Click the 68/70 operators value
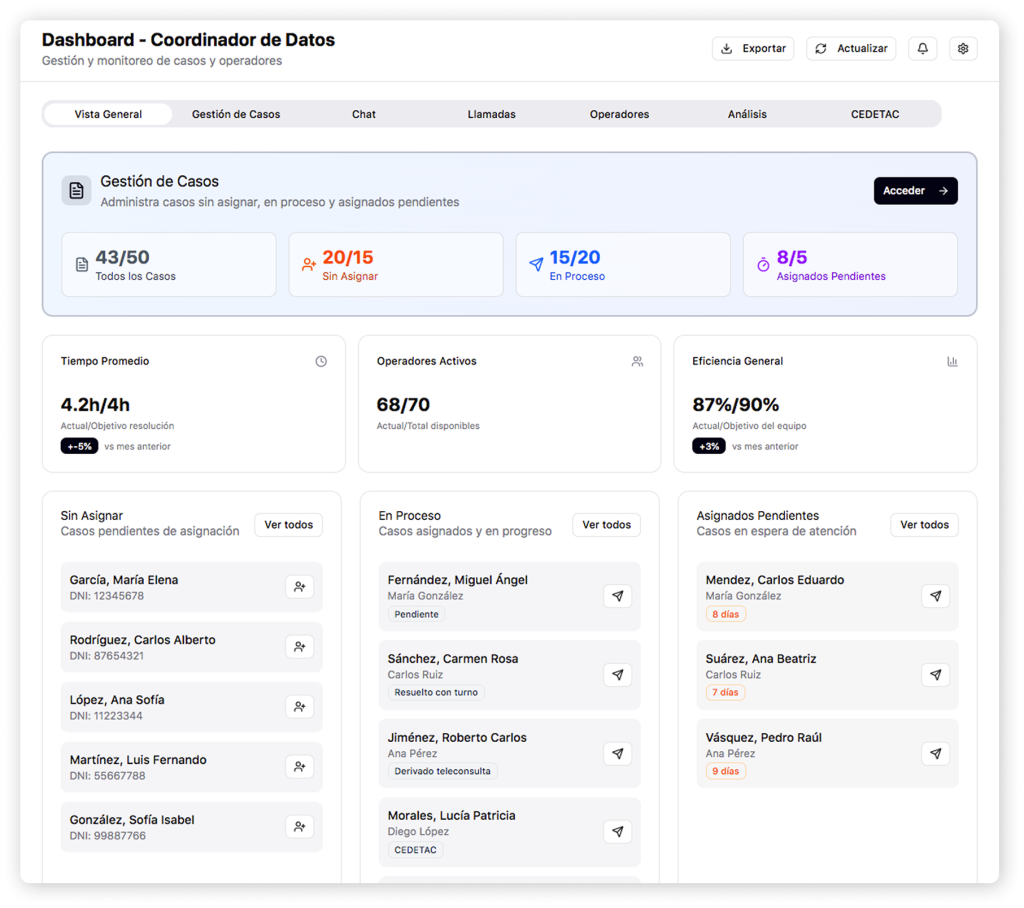This screenshot has width=1024, height=908. (x=403, y=405)
